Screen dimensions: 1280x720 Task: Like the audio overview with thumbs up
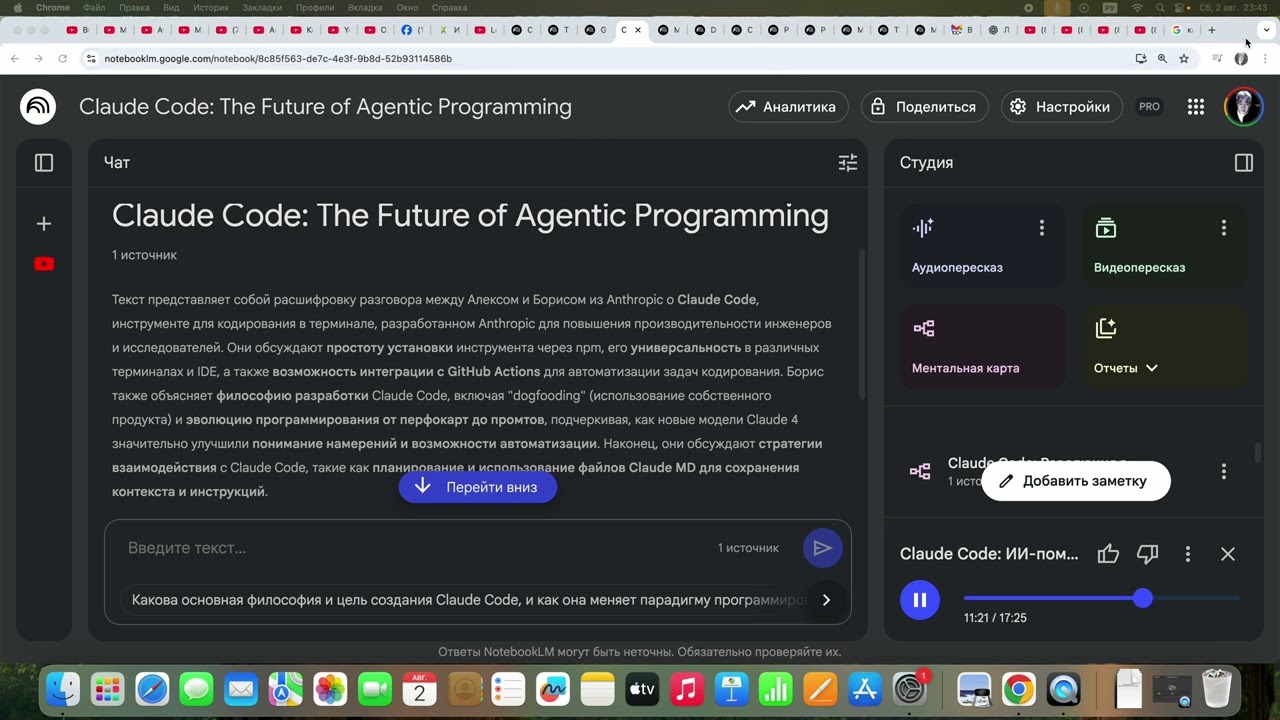(1108, 554)
